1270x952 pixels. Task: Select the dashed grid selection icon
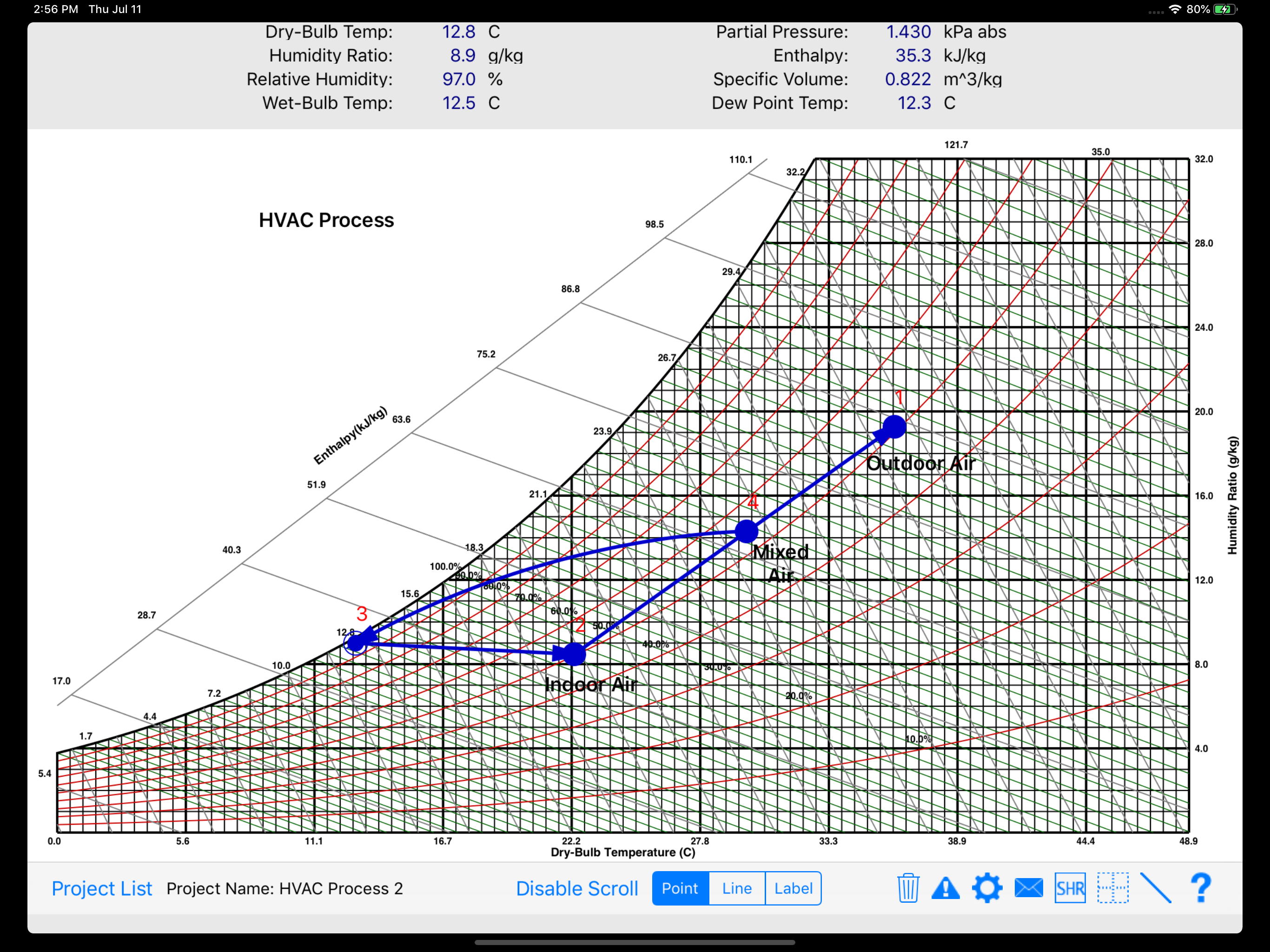pos(1113,888)
